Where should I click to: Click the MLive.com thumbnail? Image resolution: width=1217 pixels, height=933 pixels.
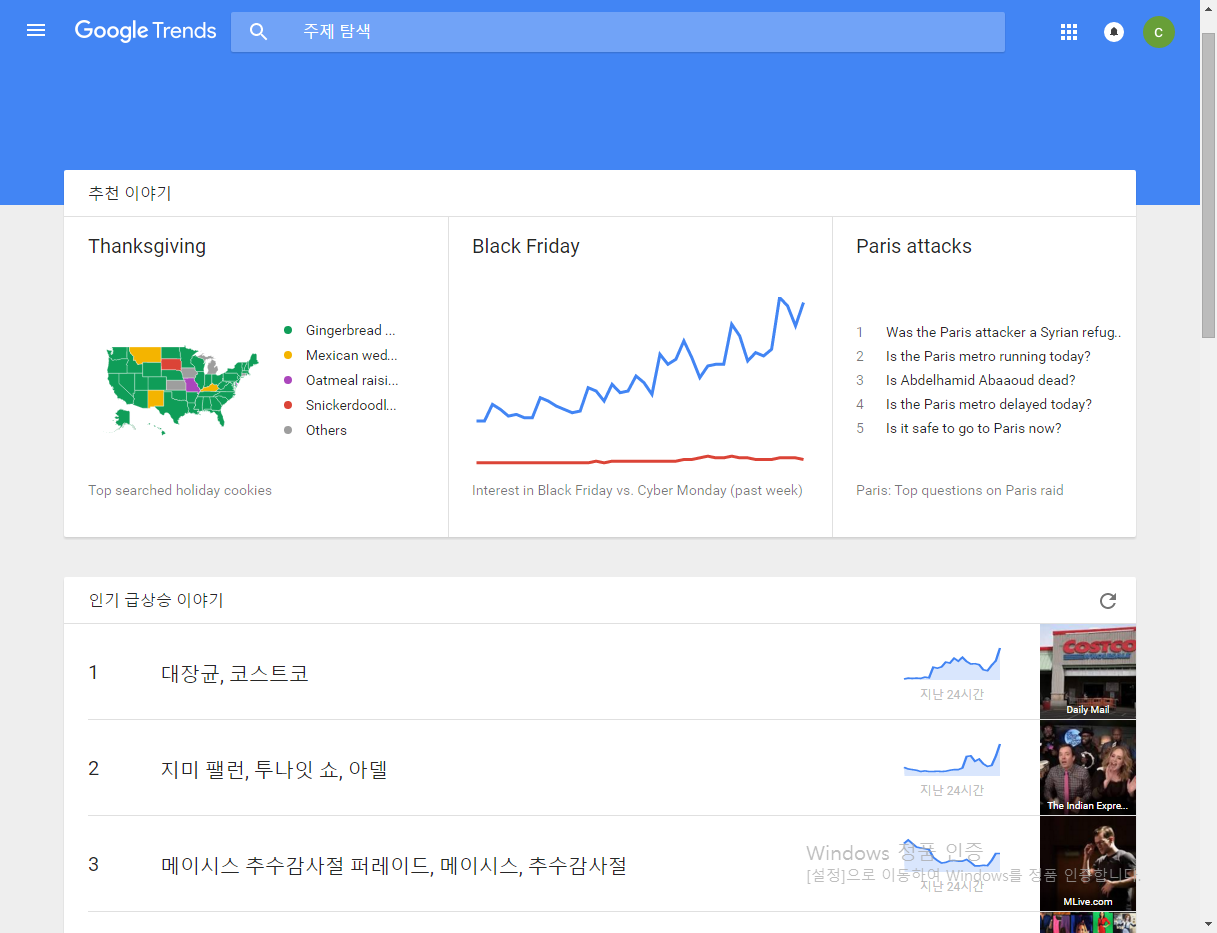[1088, 863]
